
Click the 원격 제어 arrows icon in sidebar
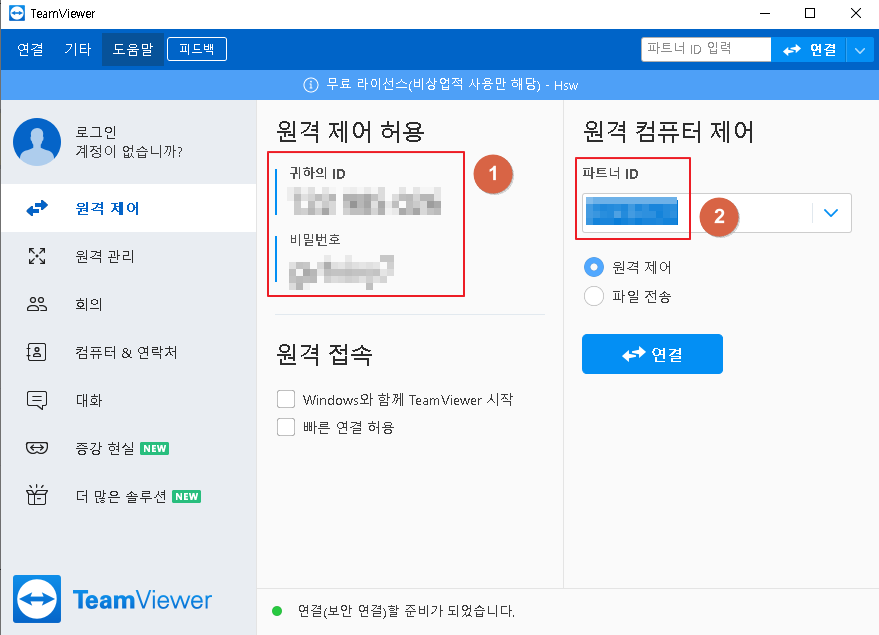[x=37, y=208]
